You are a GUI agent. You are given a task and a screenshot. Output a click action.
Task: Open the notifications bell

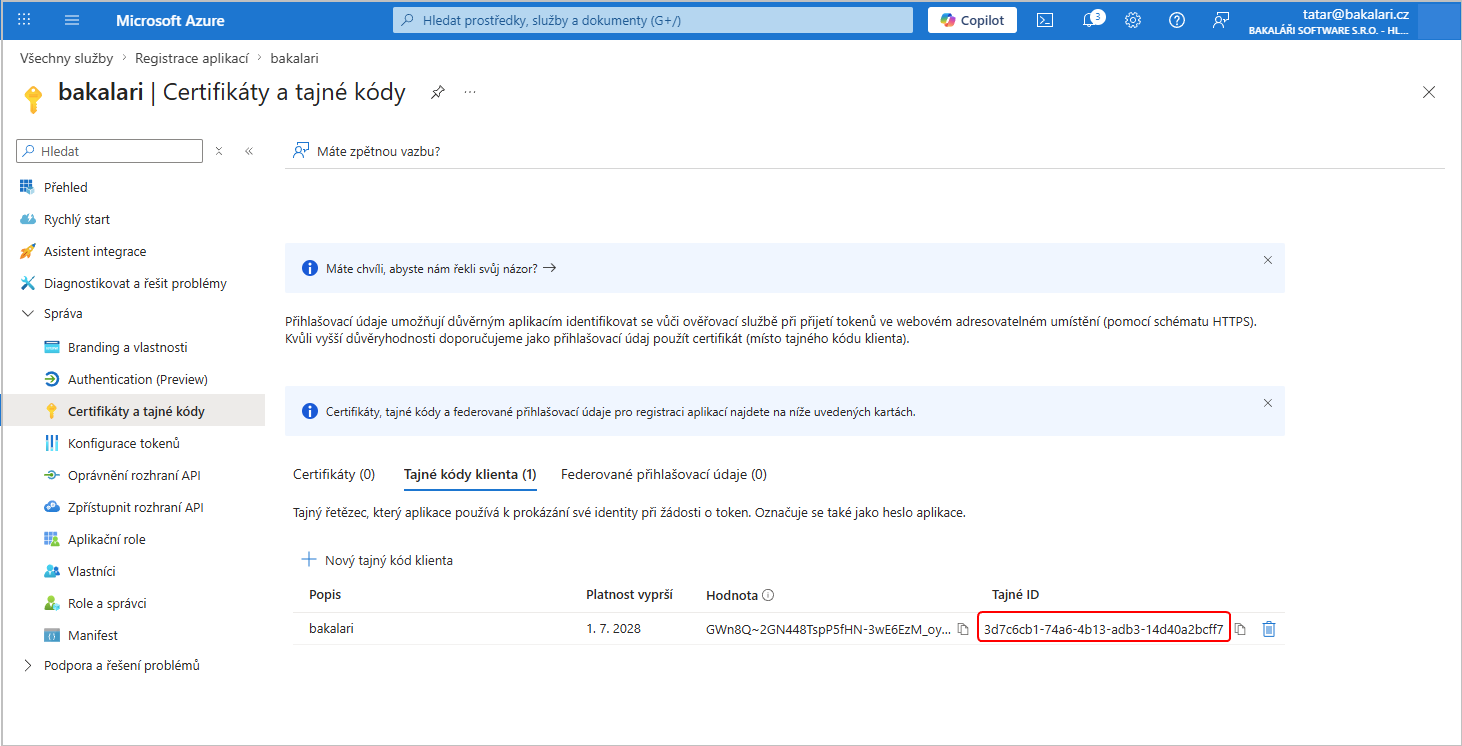tap(1090, 20)
